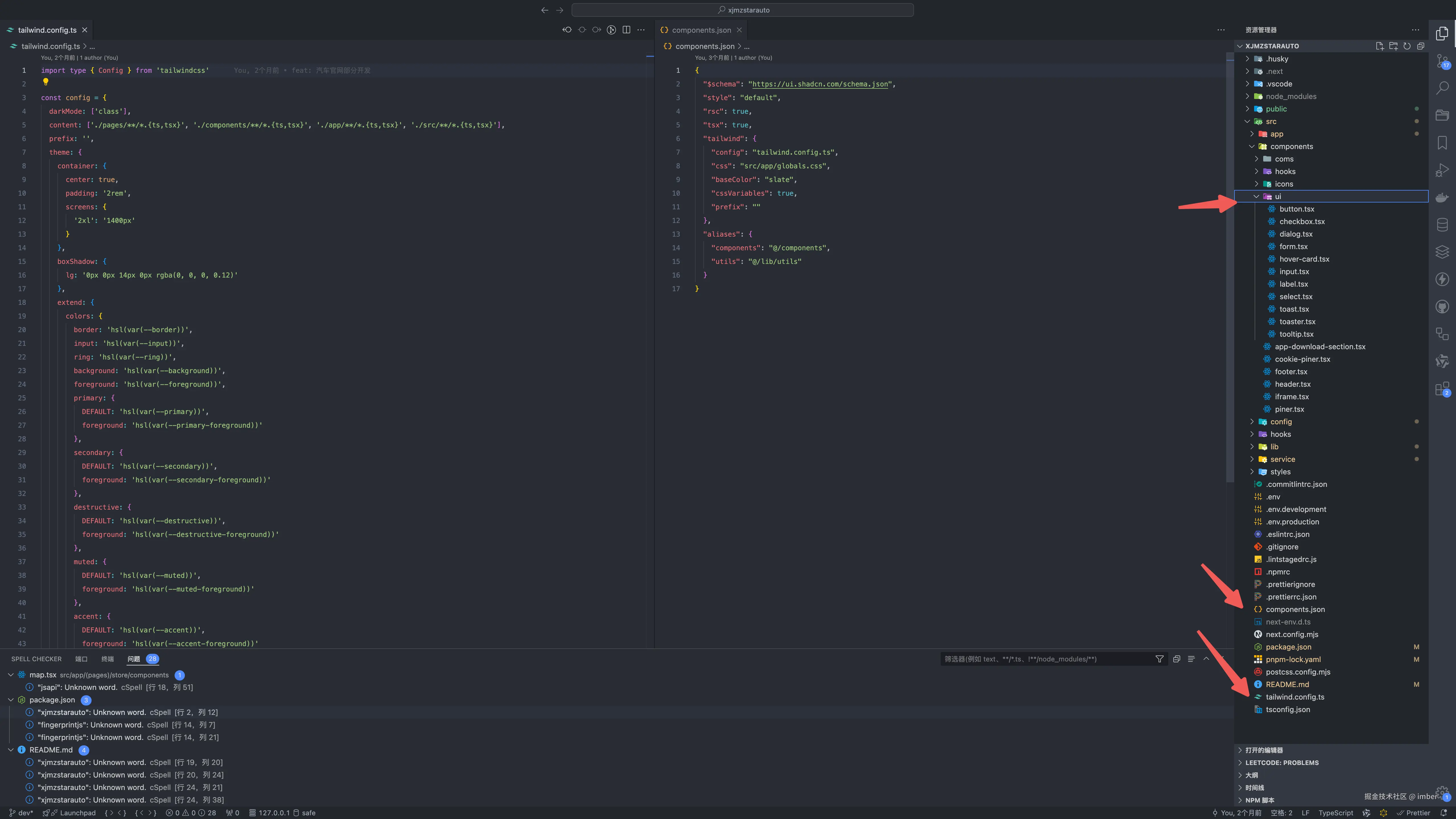The width and height of the screenshot is (1456, 819).
Task: Refresh the explorer file tree
Action: click(x=1407, y=46)
